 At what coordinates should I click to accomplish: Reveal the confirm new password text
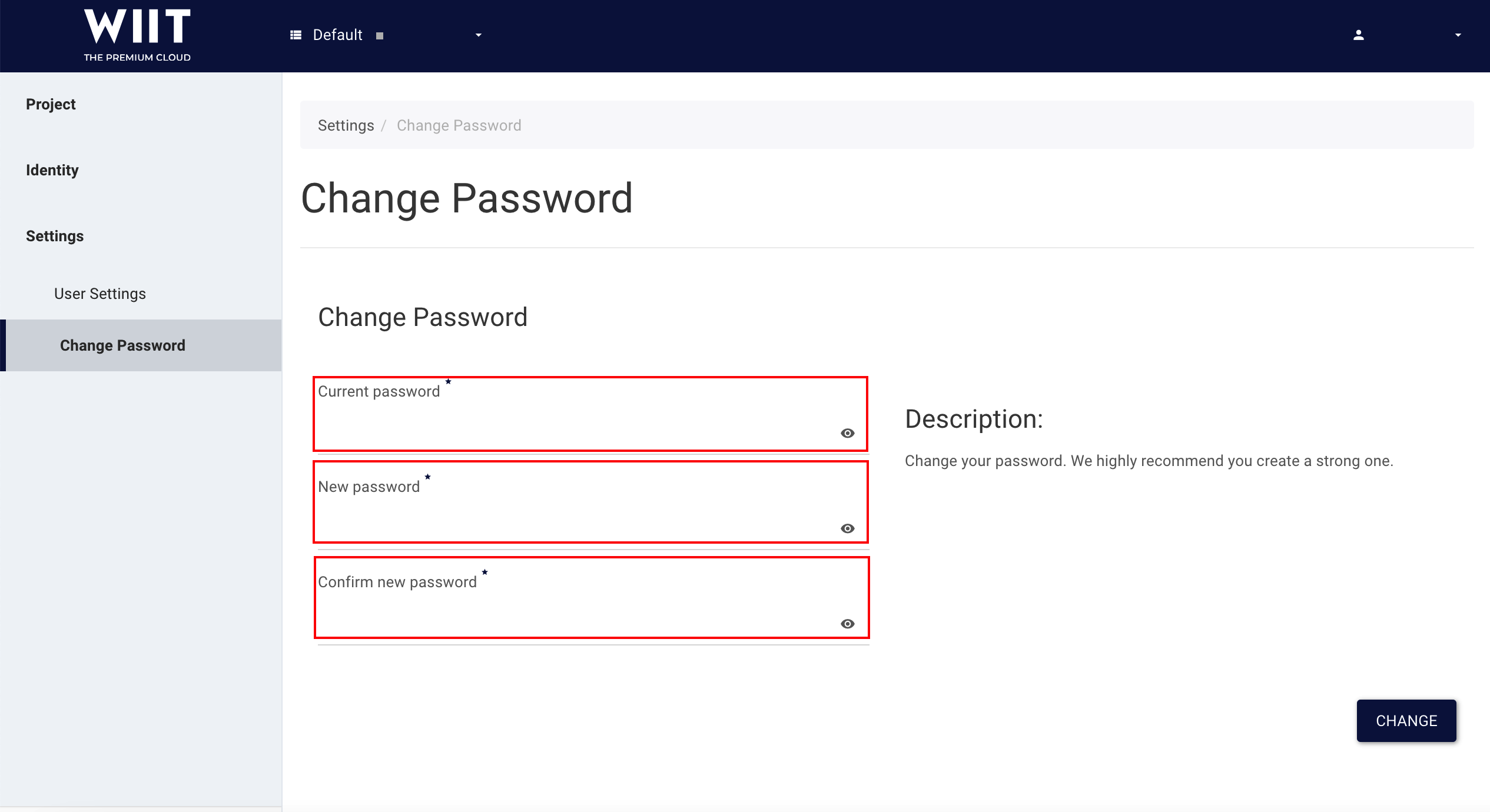click(848, 624)
